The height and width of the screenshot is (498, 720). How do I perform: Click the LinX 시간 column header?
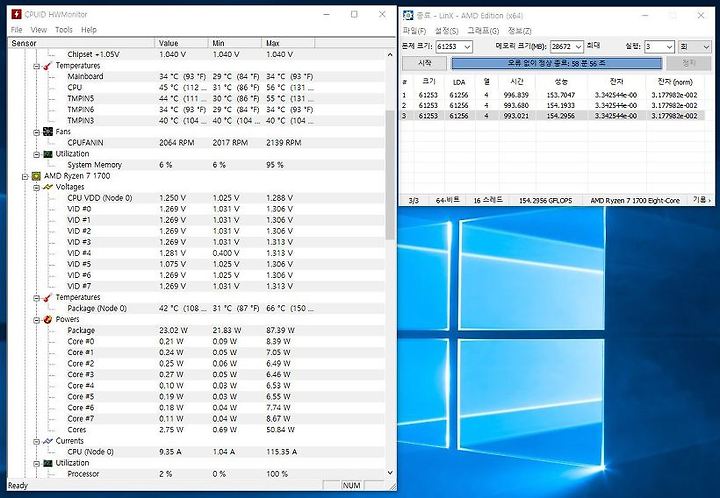point(517,82)
